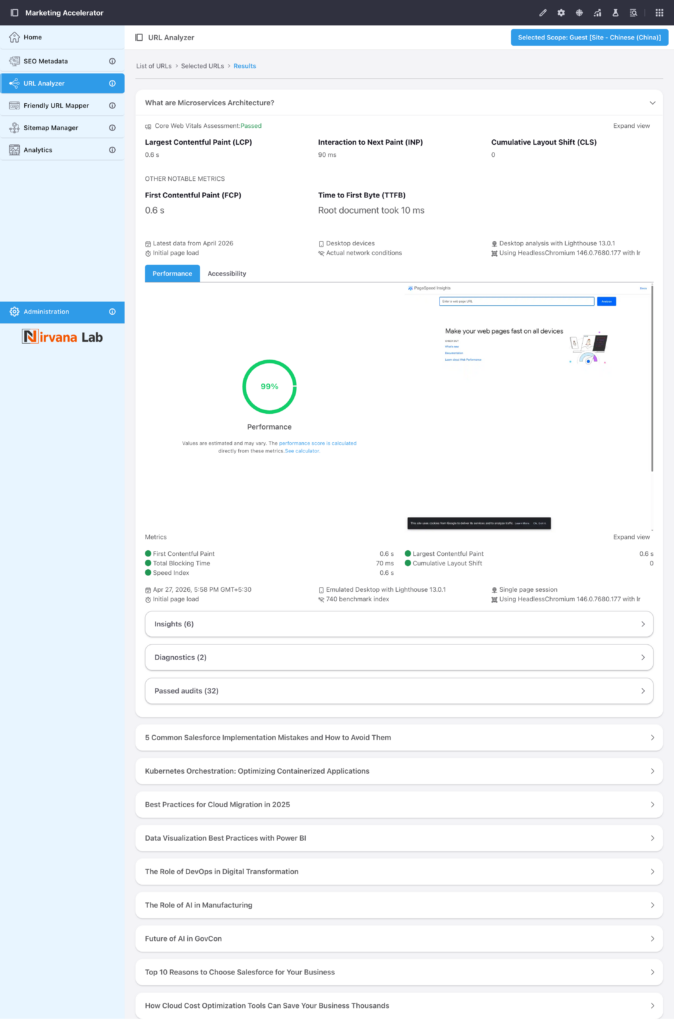Expand Diagnostics (2) section

tap(399, 658)
